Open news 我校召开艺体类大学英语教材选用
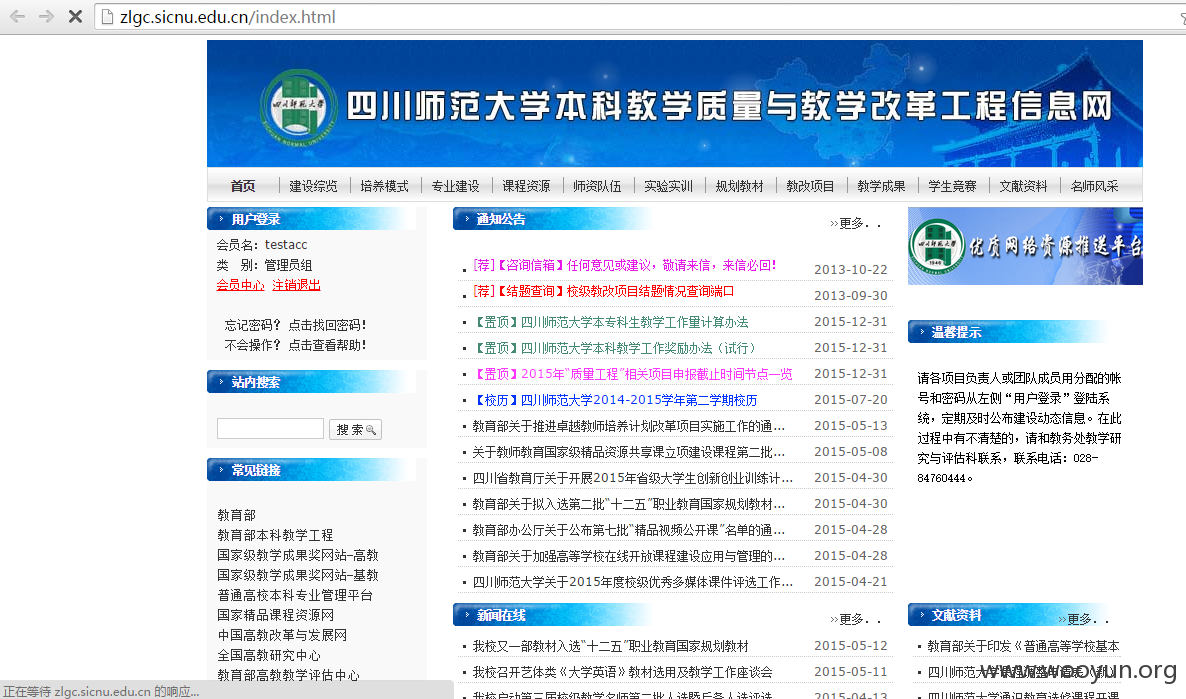 point(622,672)
